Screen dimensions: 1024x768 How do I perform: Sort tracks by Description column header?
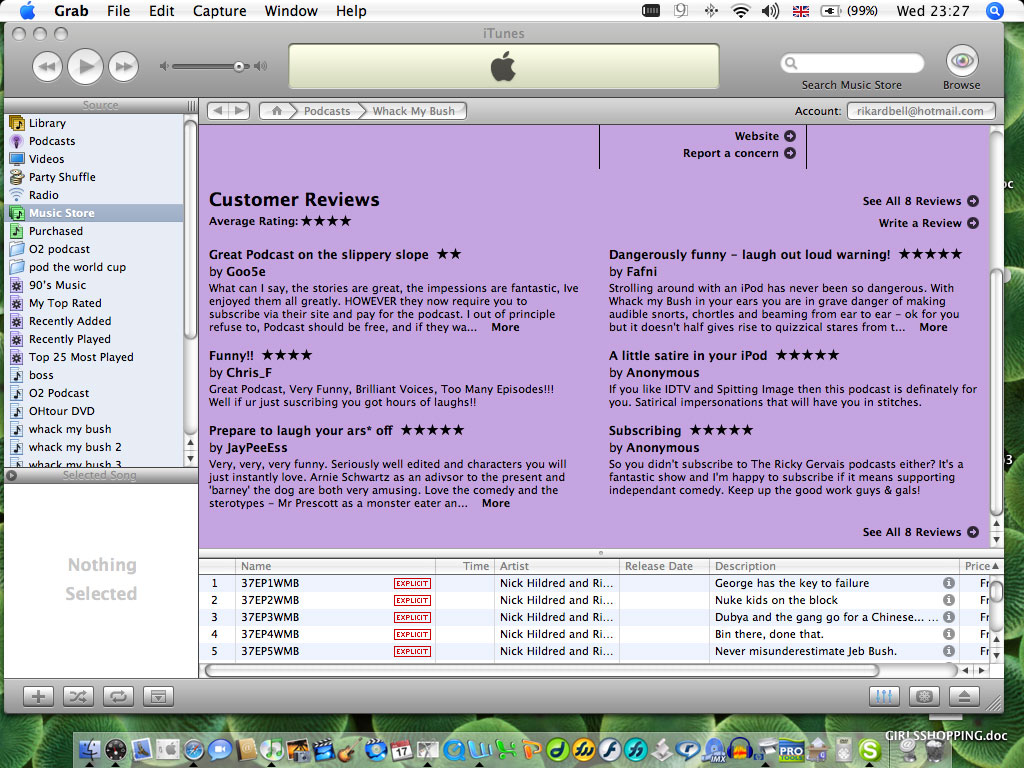click(834, 566)
